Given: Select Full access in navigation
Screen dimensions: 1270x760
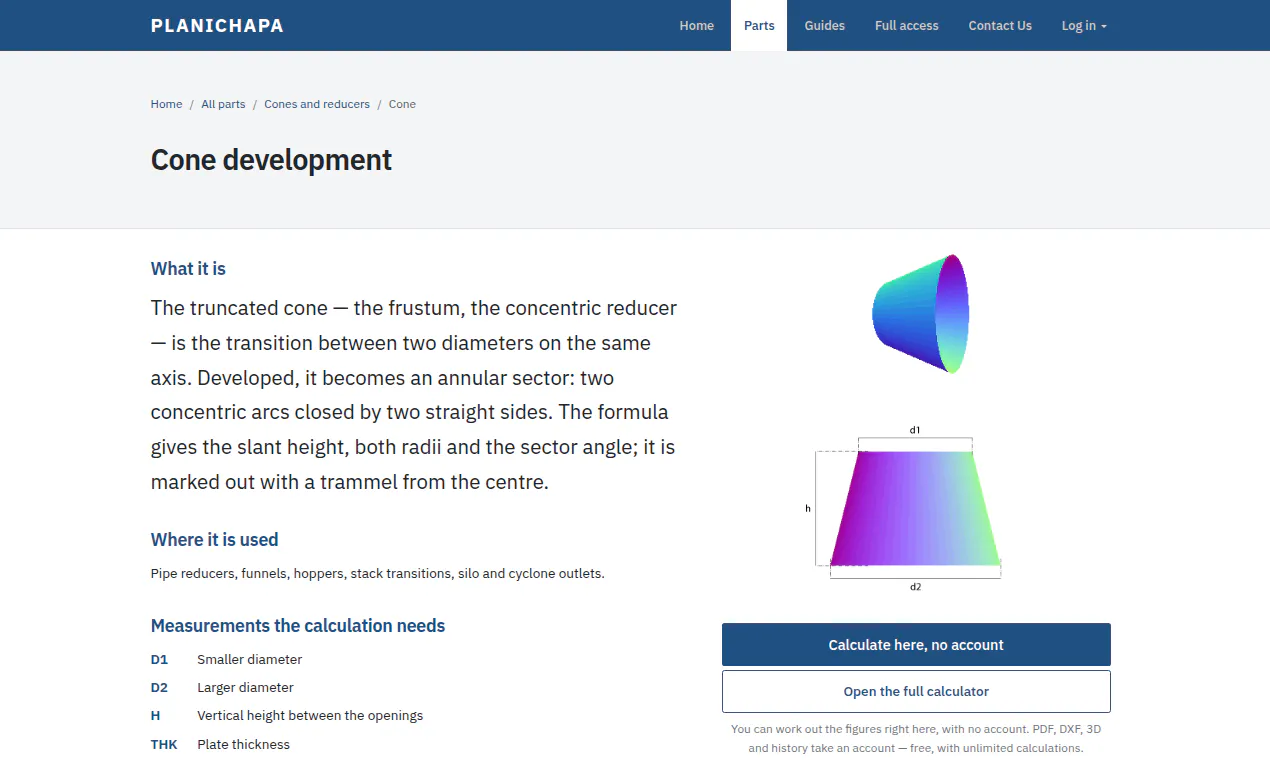Looking at the screenshot, I should tap(907, 26).
